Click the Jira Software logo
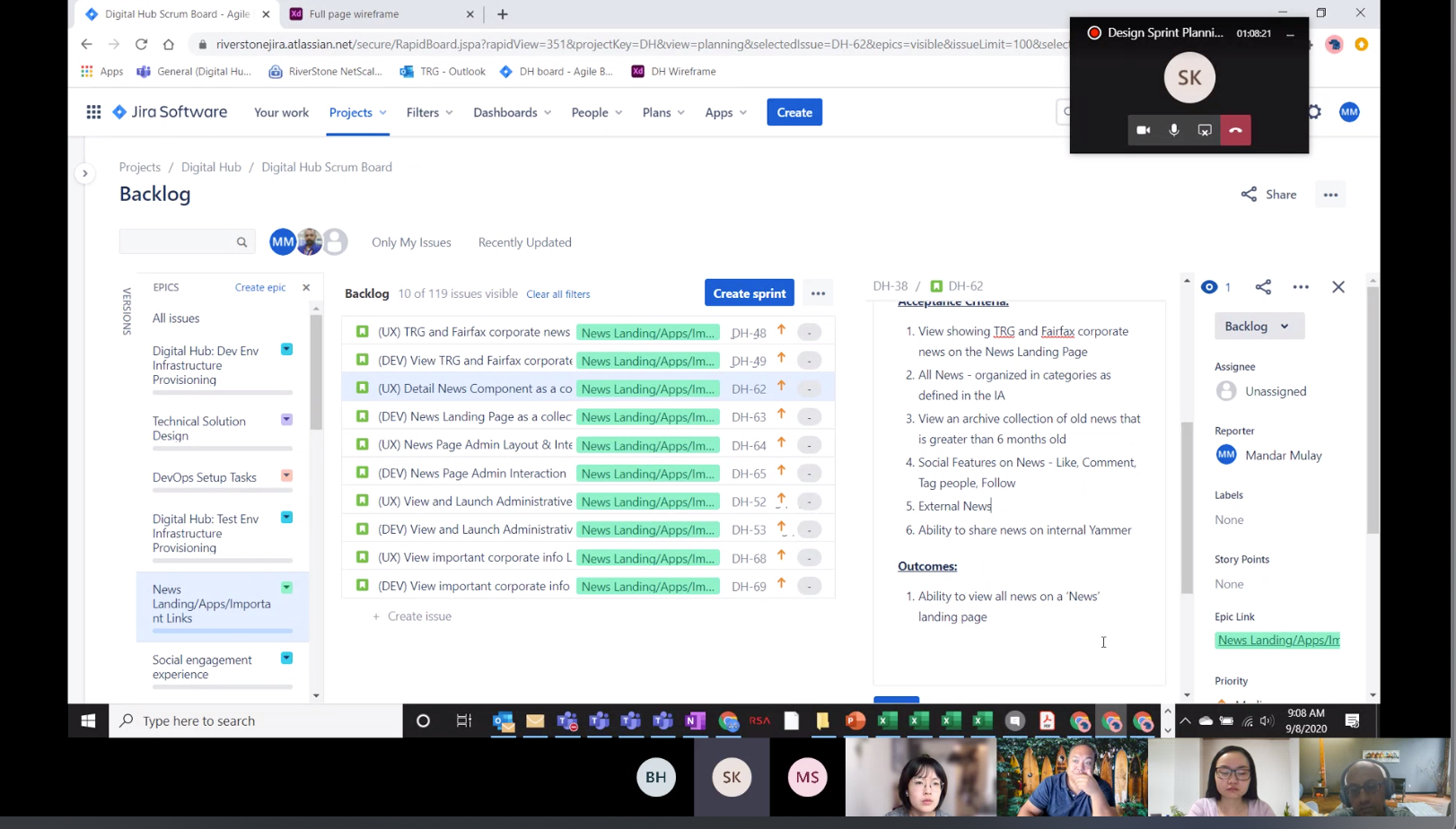Image resolution: width=1456 pixels, height=829 pixels. [x=170, y=112]
